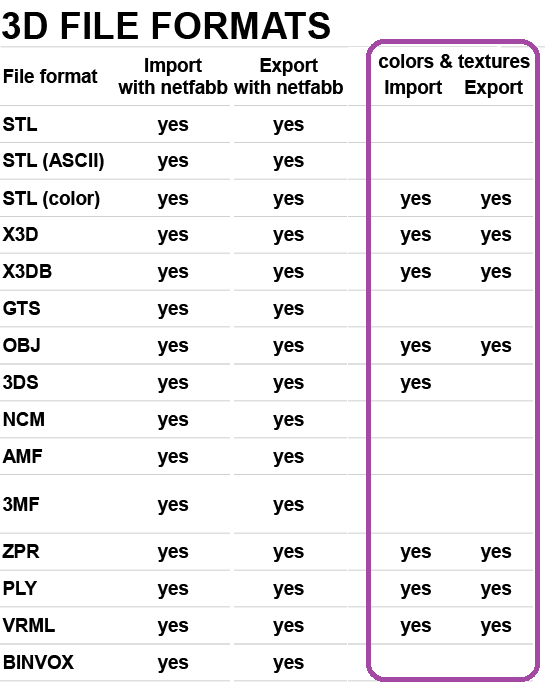
Task: Click 3DS colors import yes cell
Action: point(415,383)
